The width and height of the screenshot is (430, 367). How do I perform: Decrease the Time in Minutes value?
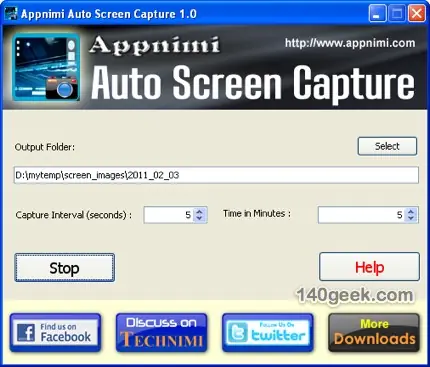tap(411, 219)
